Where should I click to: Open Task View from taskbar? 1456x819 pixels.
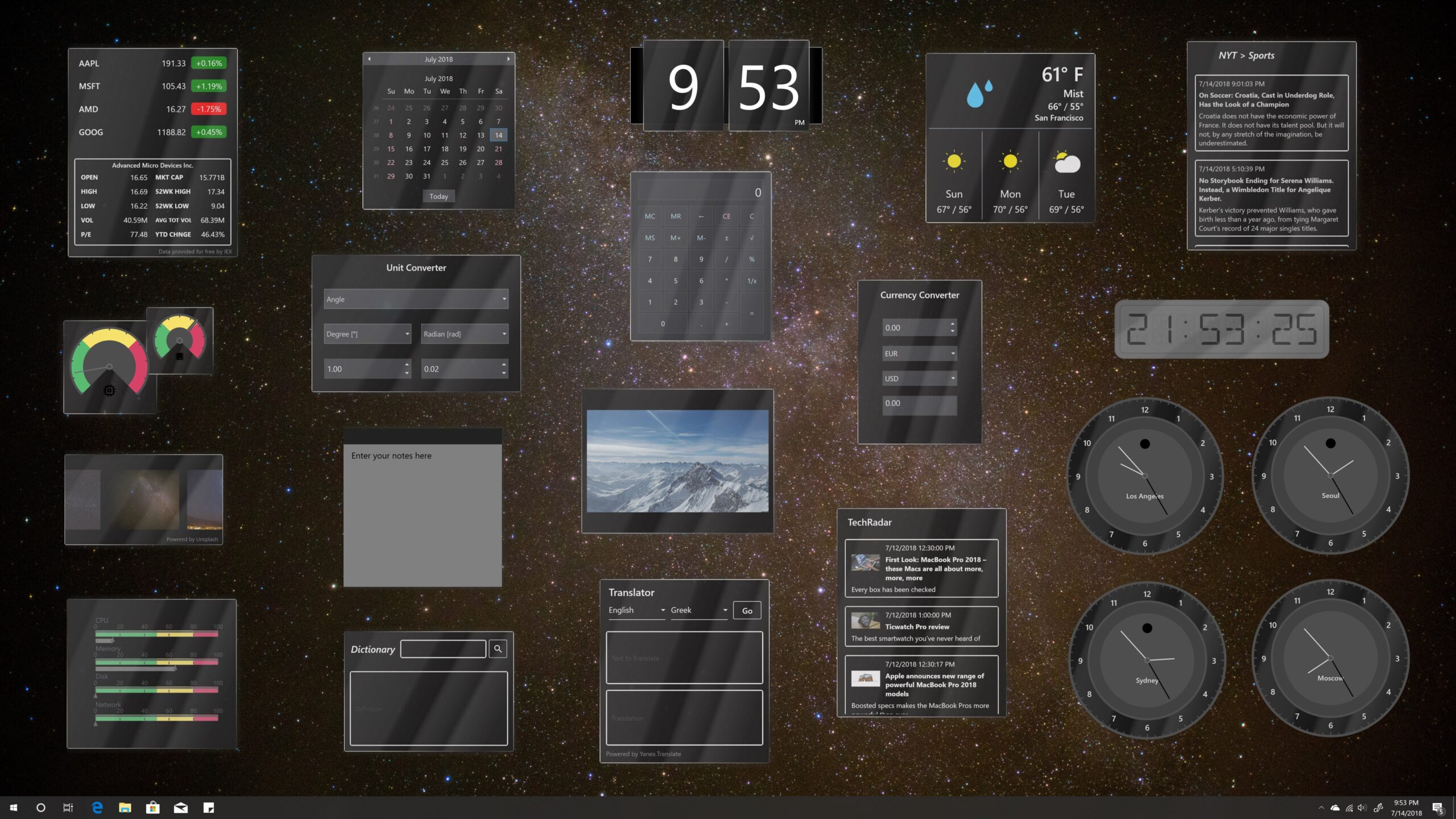pyautogui.click(x=68, y=807)
